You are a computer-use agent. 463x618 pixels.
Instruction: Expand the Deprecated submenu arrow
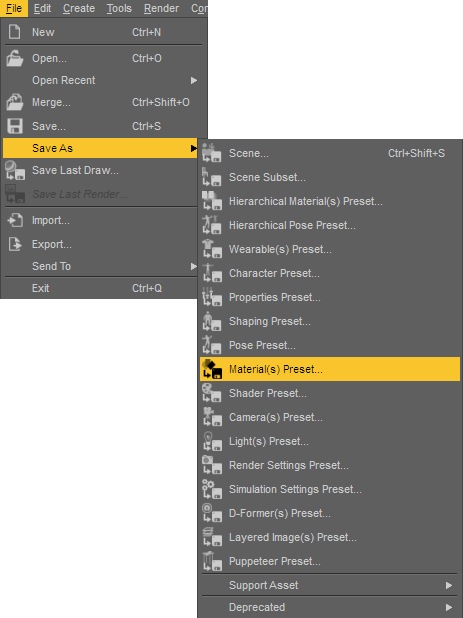449,607
